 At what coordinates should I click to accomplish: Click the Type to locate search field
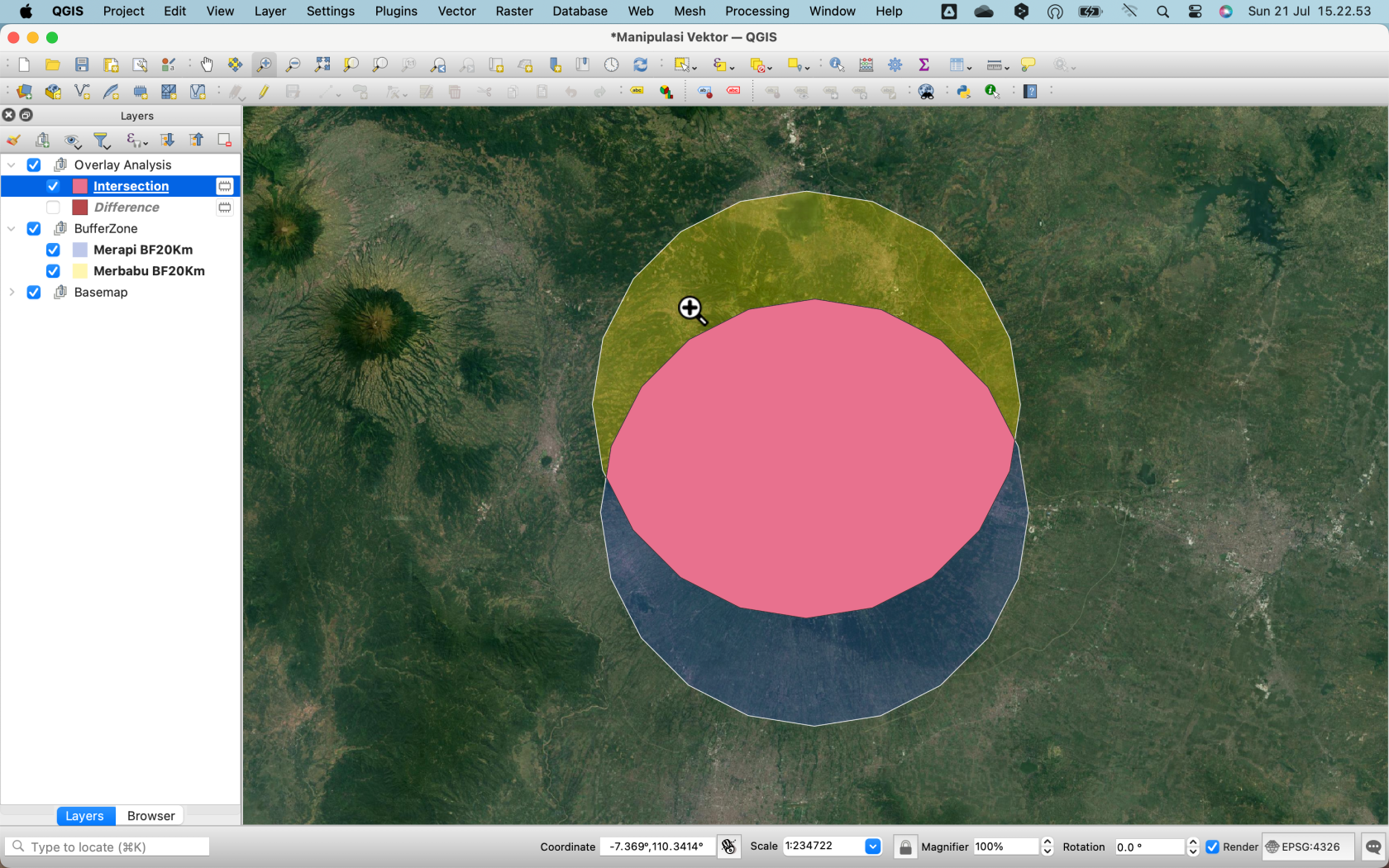[107, 847]
